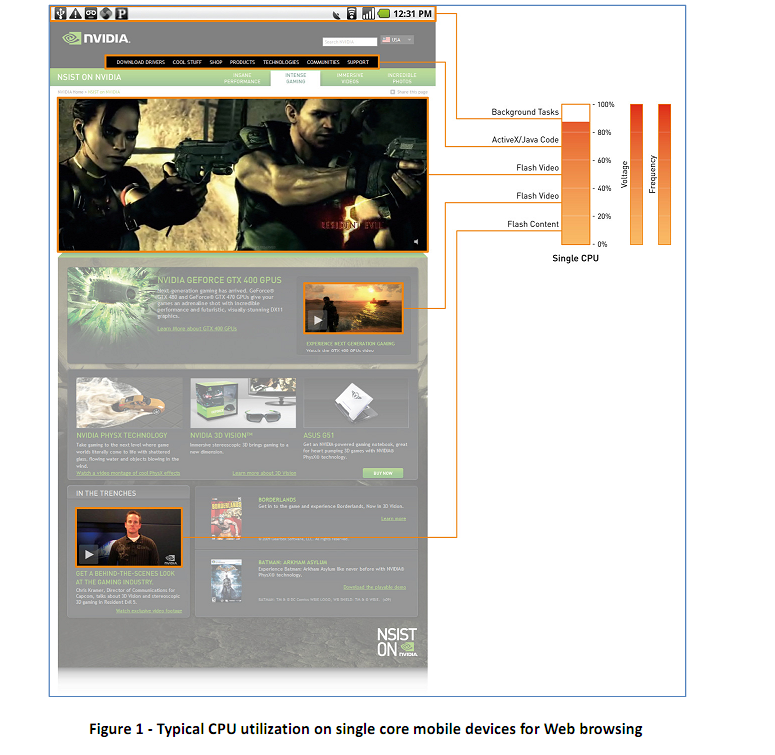
Task: Open the ASUS G51 laptop thumbnail
Action: 356,403
